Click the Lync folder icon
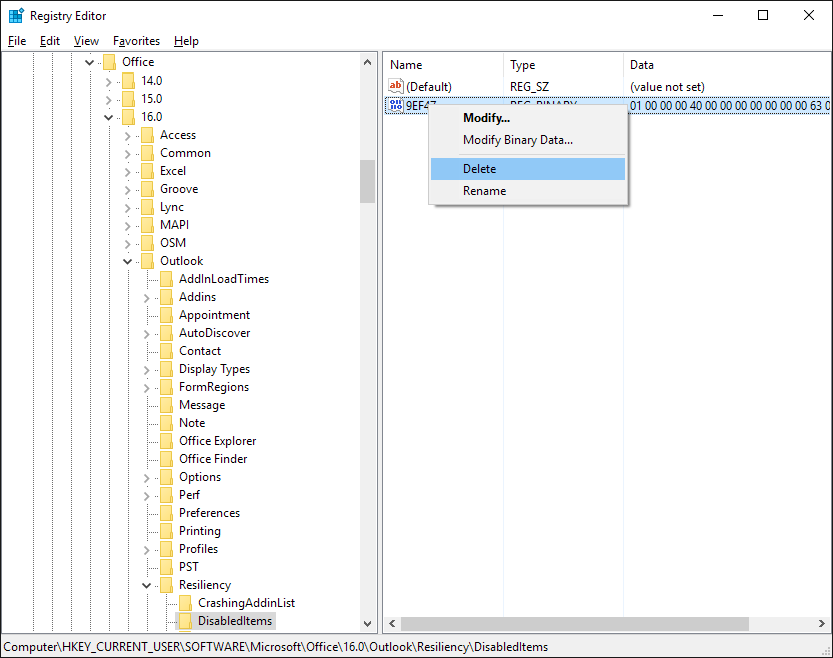 [147, 207]
